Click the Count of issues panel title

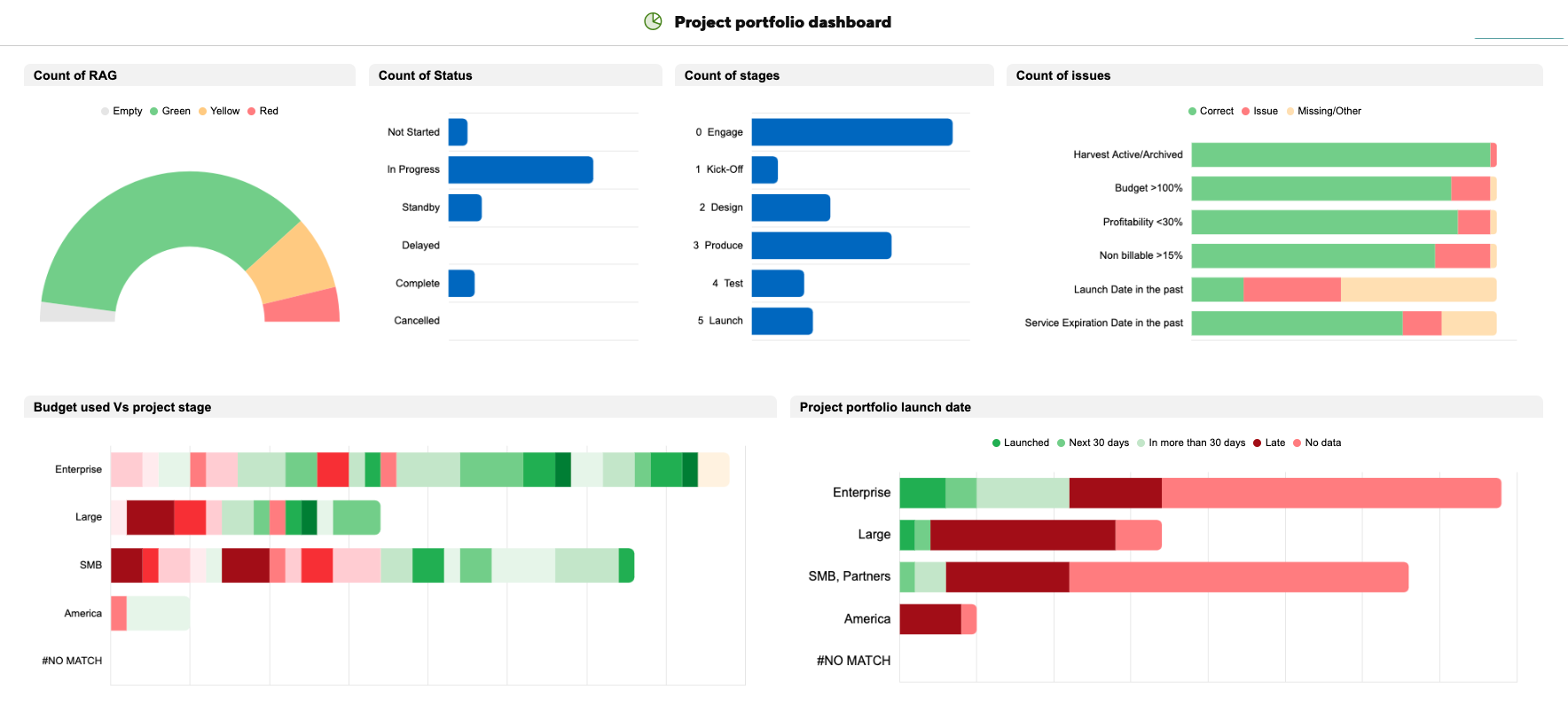click(1063, 75)
